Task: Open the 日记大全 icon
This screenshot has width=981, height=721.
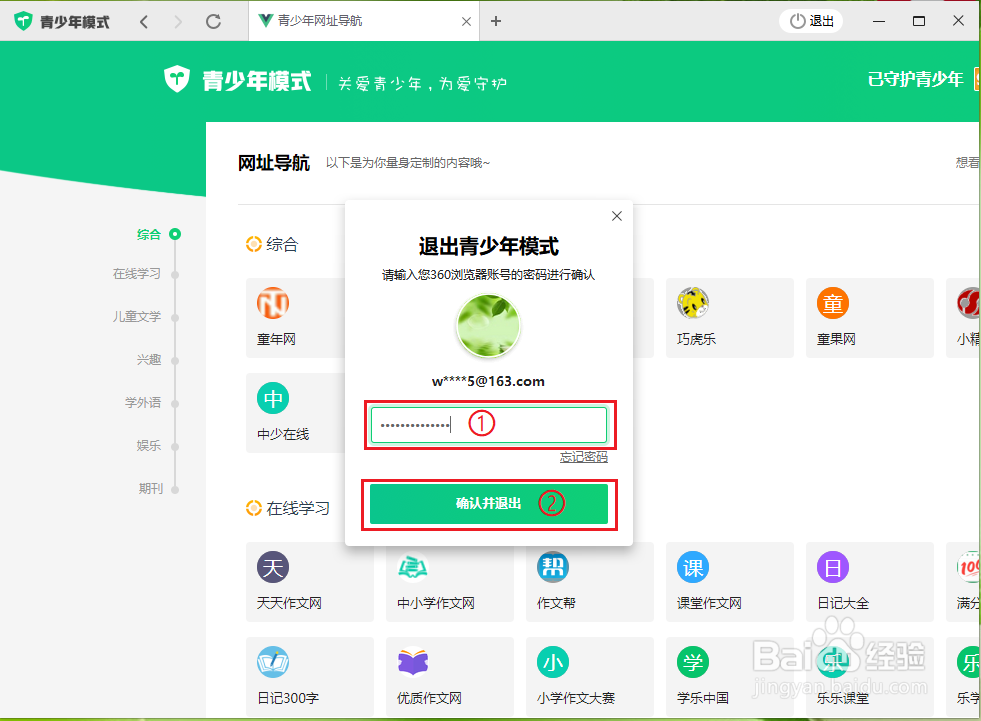Action: pyautogui.click(x=832, y=566)
